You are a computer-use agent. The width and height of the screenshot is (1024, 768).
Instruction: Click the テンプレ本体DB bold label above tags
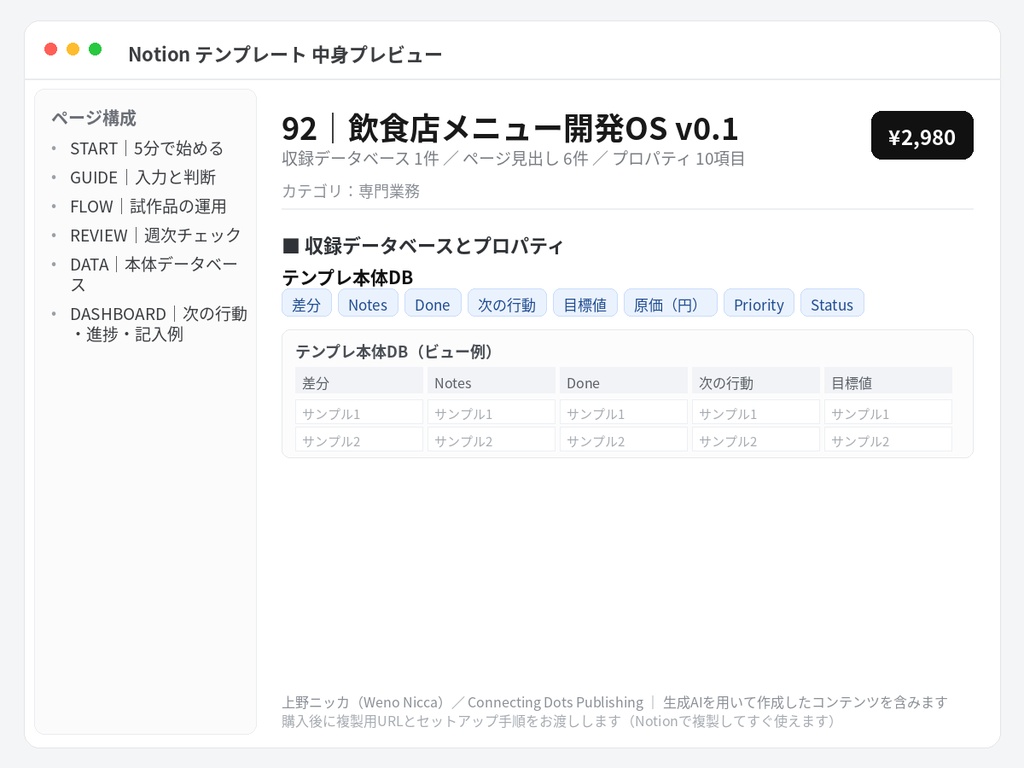pyautogui.click(x=347, y=278)
